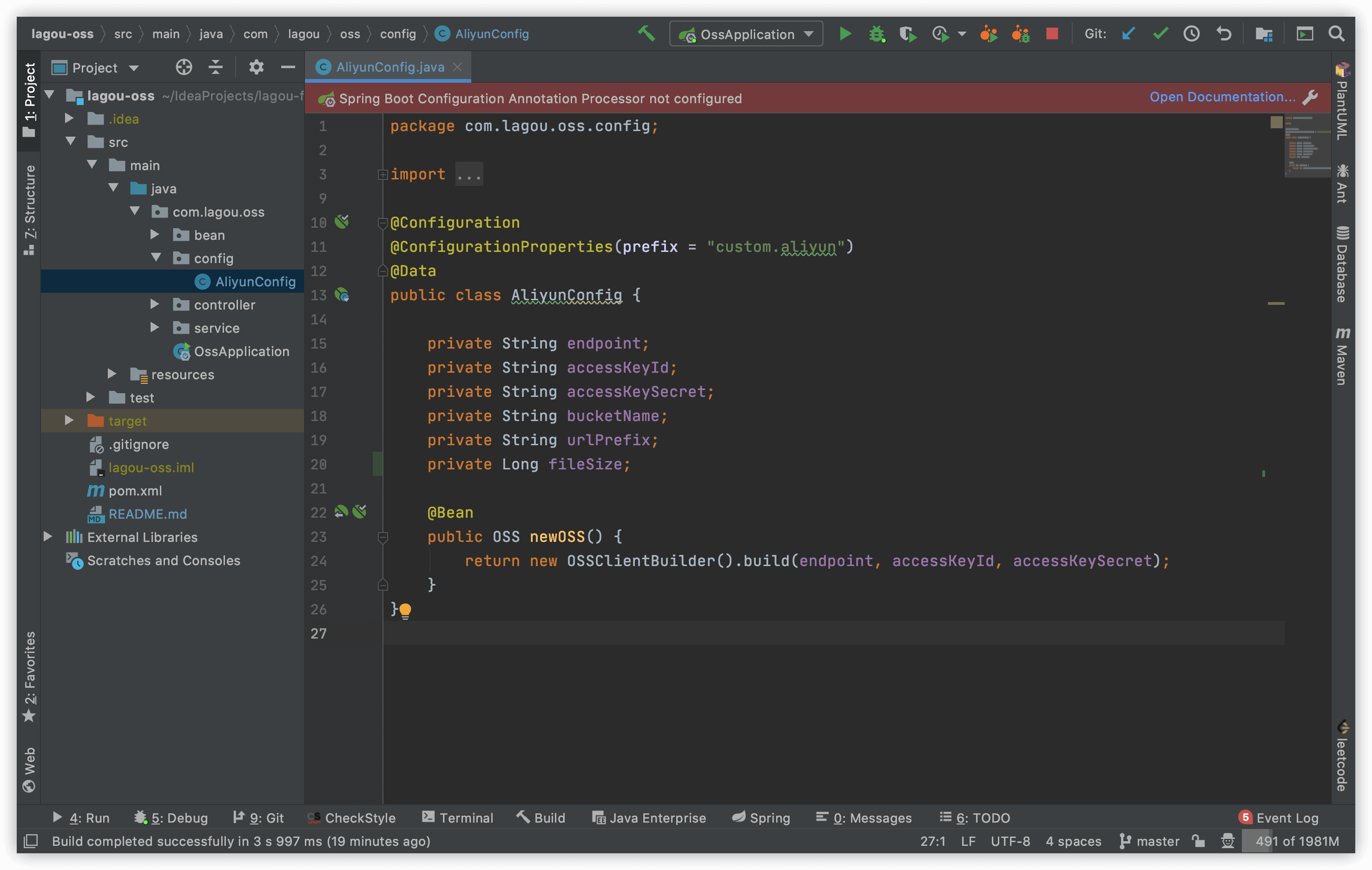Expand the resources folder
This screenshot has width=1372, height=870.
[x=112, y=374]
